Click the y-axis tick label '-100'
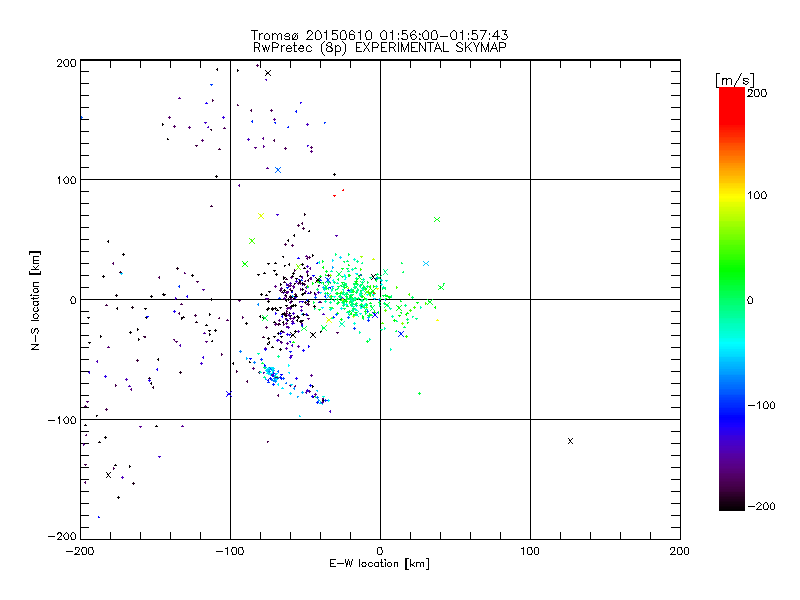800x600 pixels. (x=62, y=420)
